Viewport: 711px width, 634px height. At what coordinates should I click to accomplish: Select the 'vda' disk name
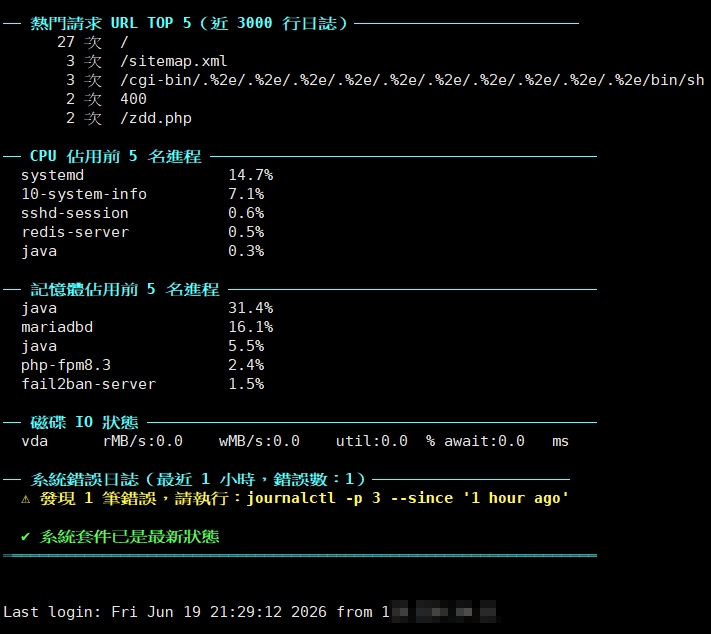(x=34, y=441)
